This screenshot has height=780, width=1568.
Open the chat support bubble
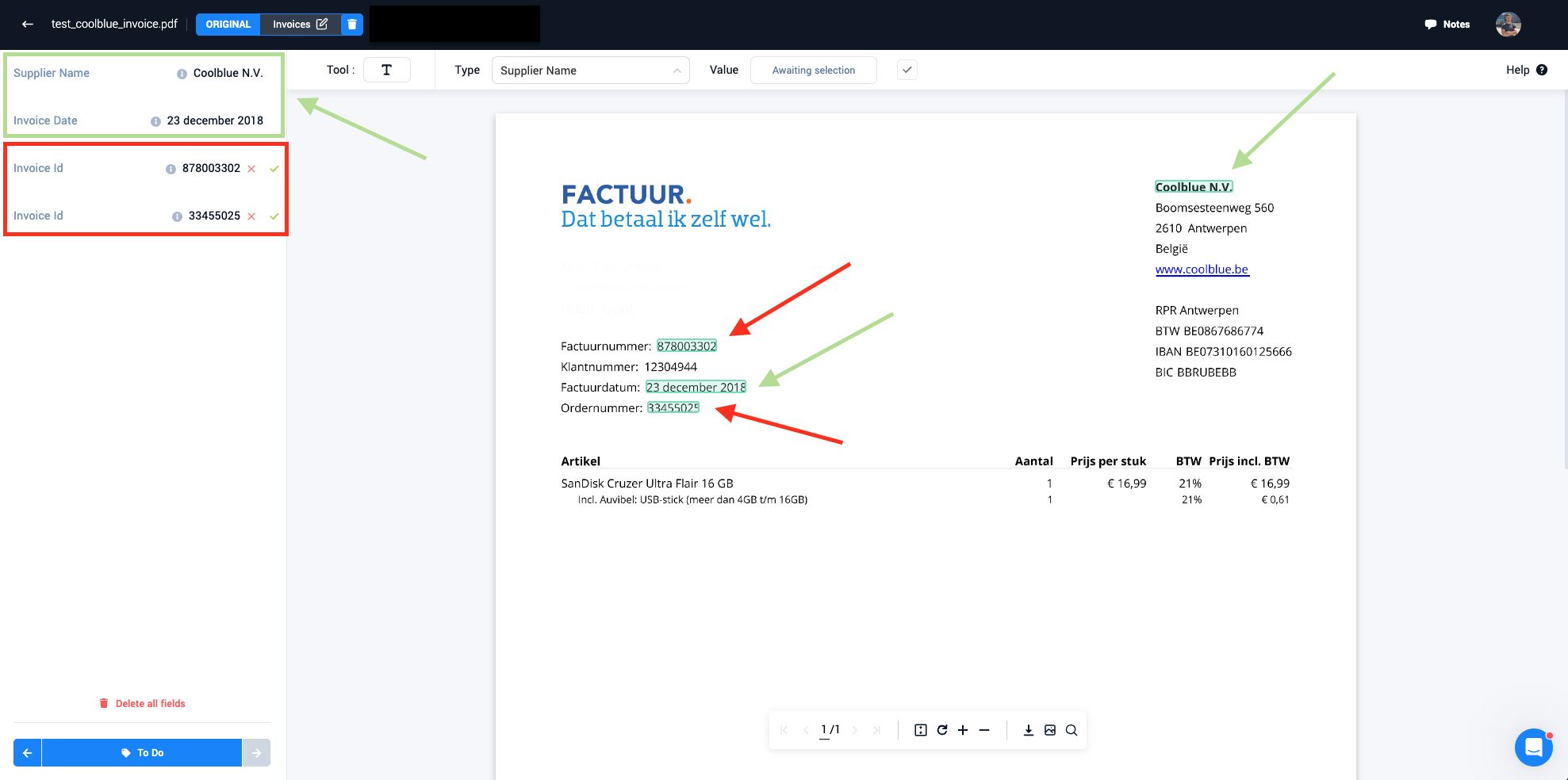(x=1533, y=747)
